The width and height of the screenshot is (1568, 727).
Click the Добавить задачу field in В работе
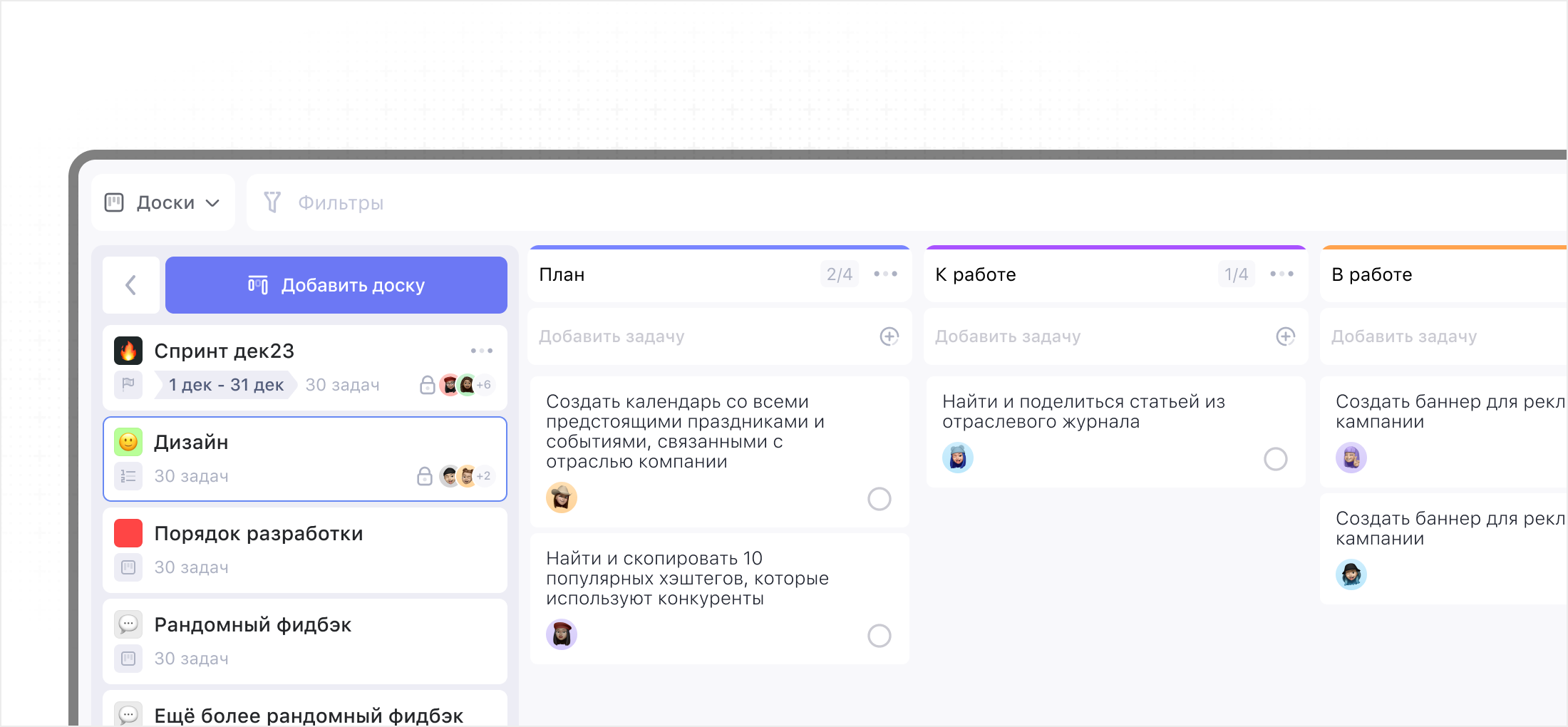click(1404, 336)
